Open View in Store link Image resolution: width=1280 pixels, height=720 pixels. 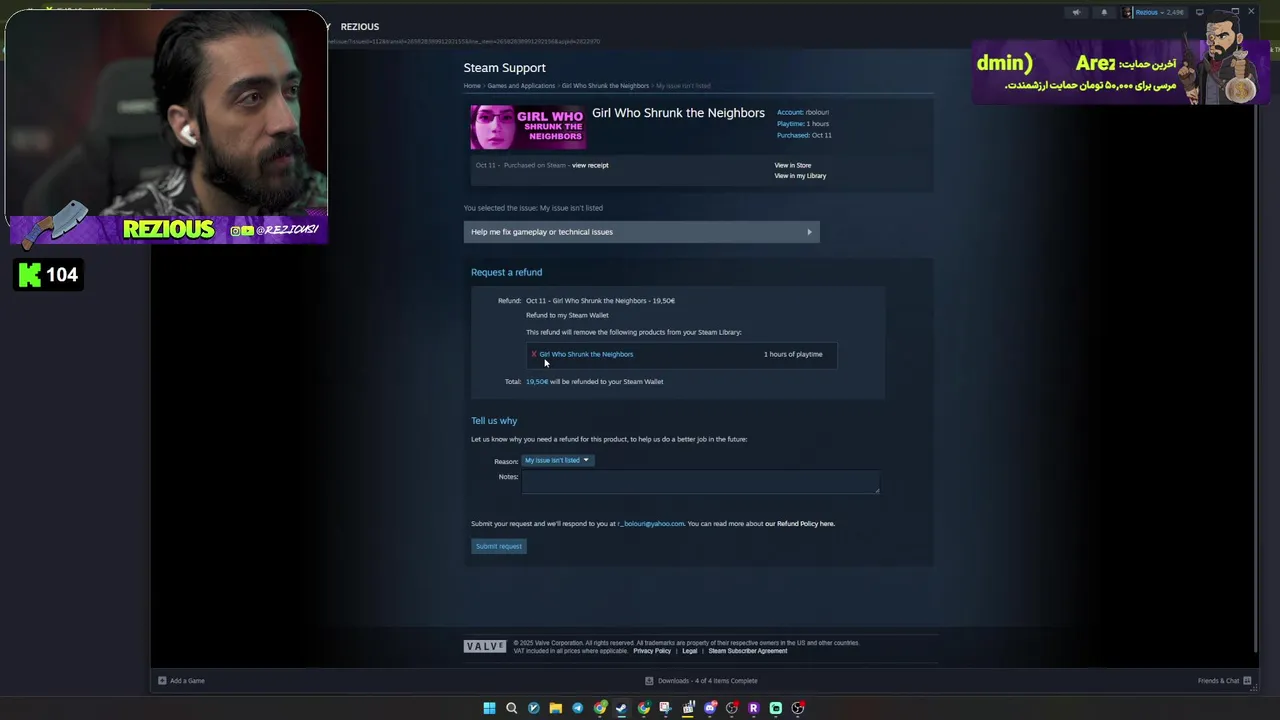coord(793,165)
